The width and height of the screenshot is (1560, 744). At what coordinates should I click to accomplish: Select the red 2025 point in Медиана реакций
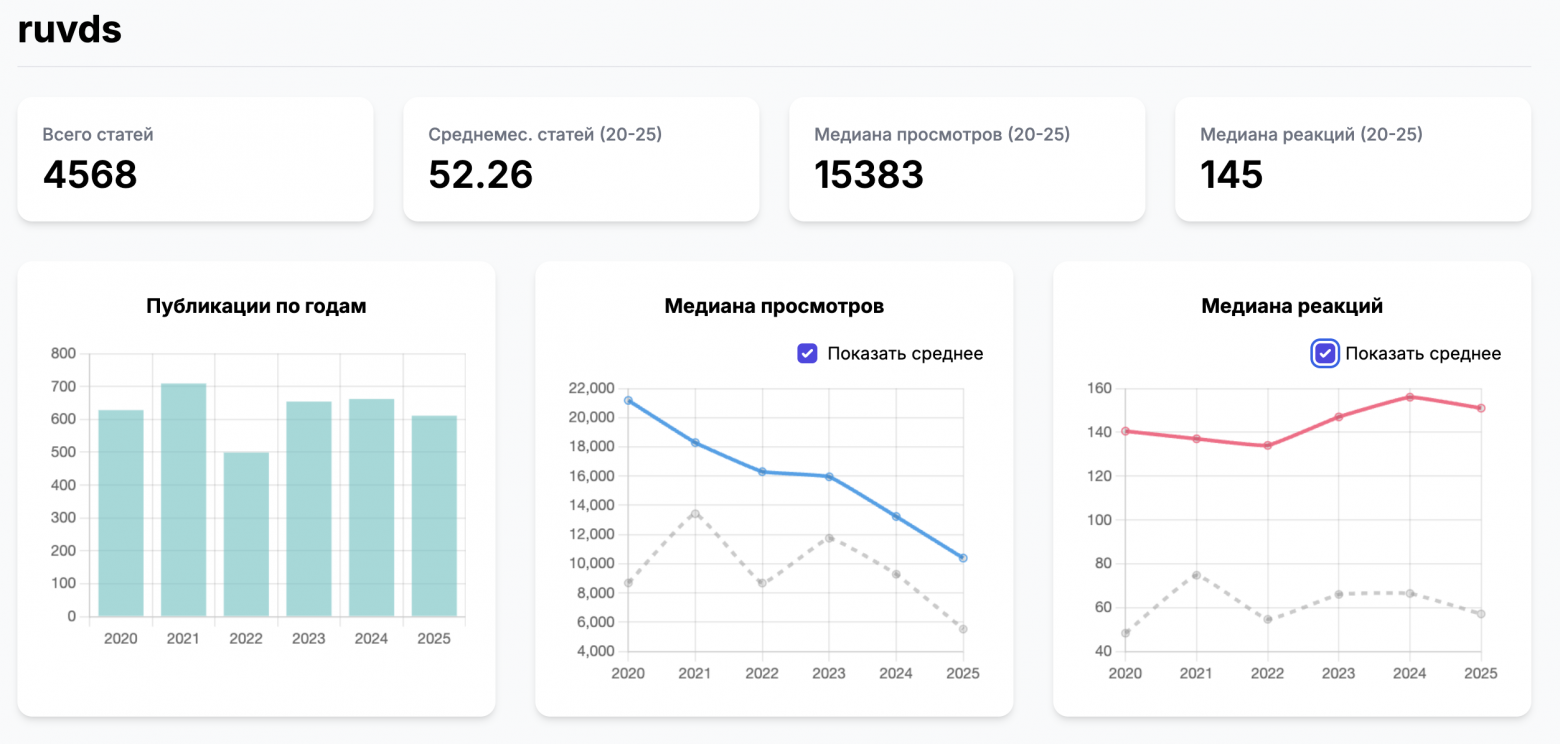click(x=1481, y=408)
